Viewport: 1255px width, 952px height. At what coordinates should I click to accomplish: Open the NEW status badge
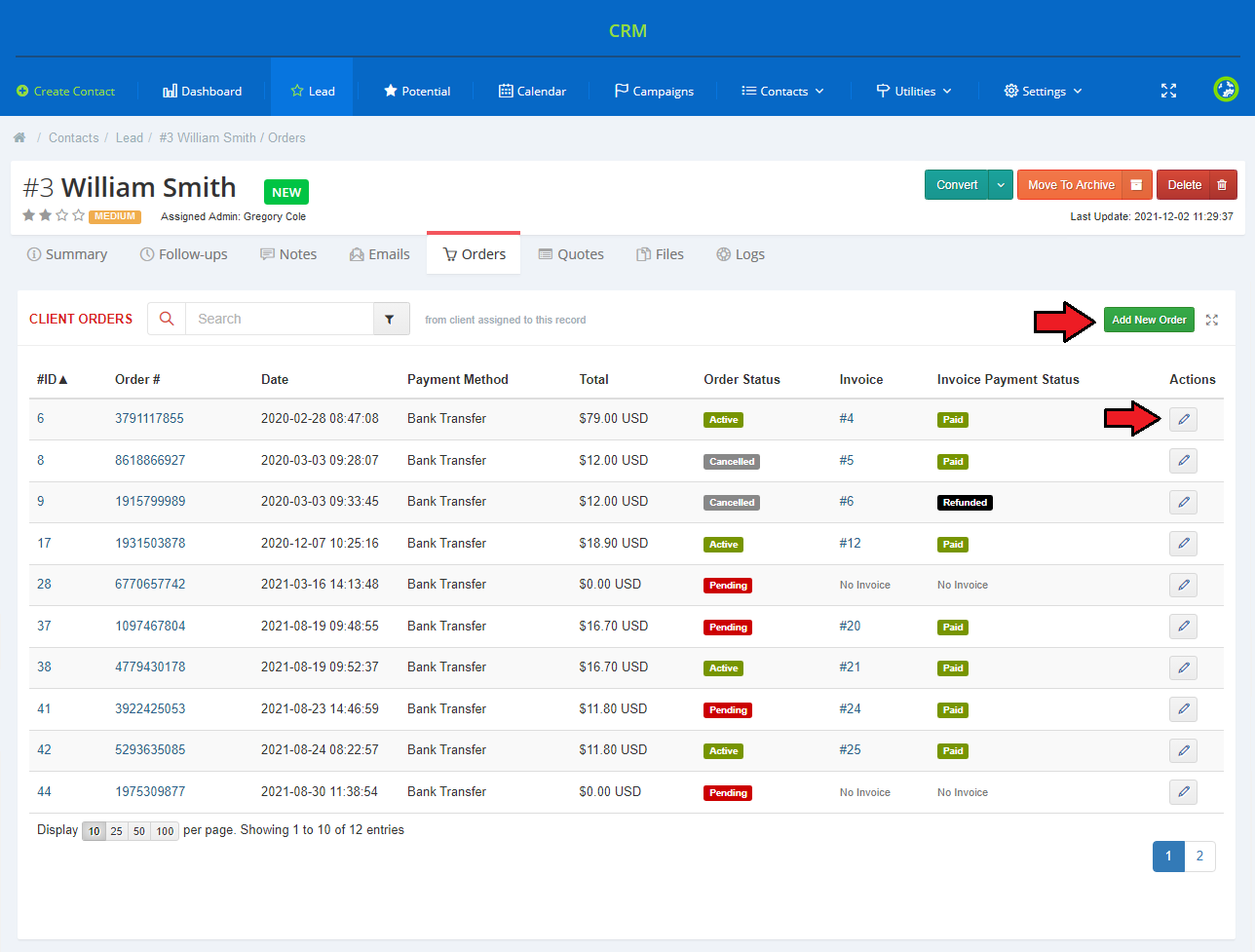(x=286, y=192)
